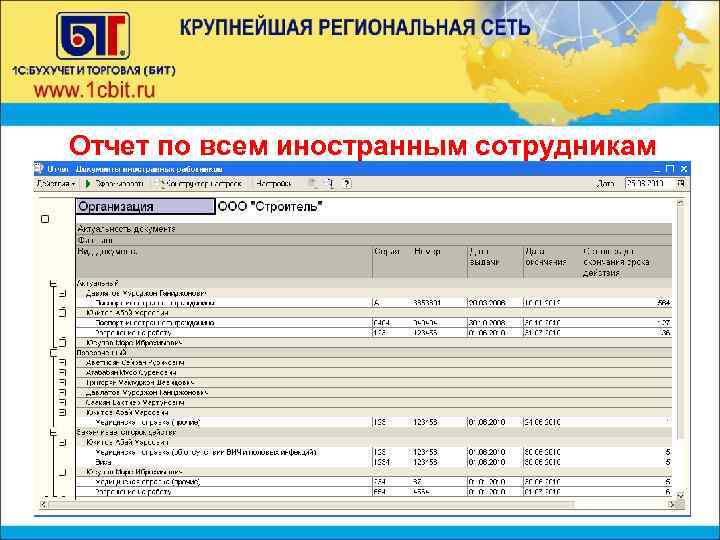Open the calendar picker beside the date field

681,184
